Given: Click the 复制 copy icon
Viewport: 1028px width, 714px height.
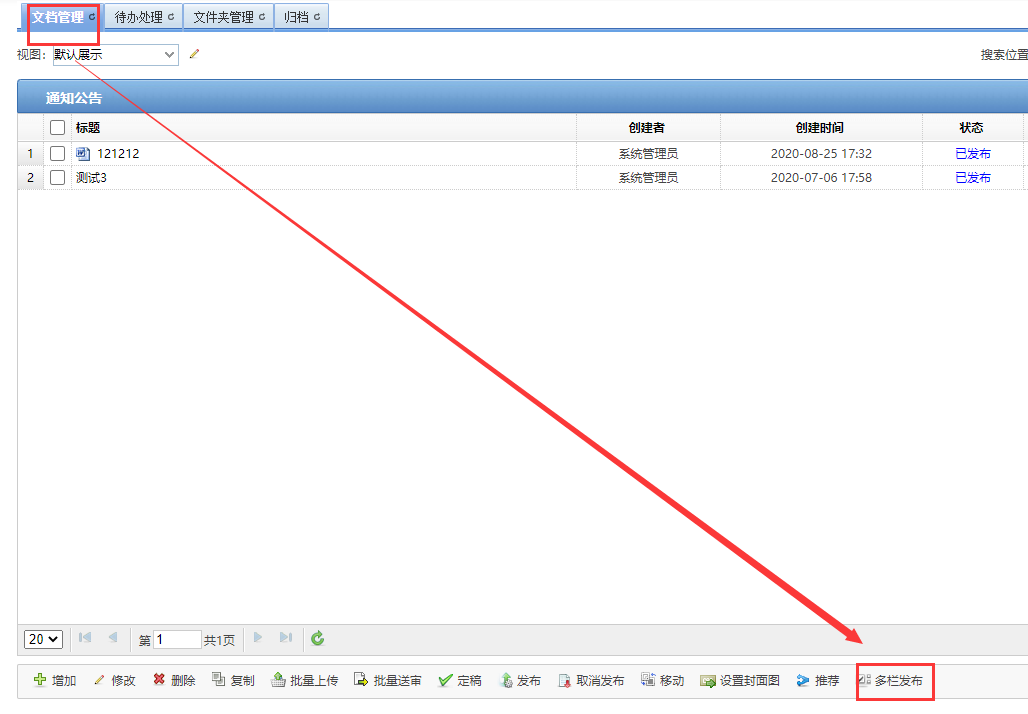Looking at the screenshot, I should 219,680.
